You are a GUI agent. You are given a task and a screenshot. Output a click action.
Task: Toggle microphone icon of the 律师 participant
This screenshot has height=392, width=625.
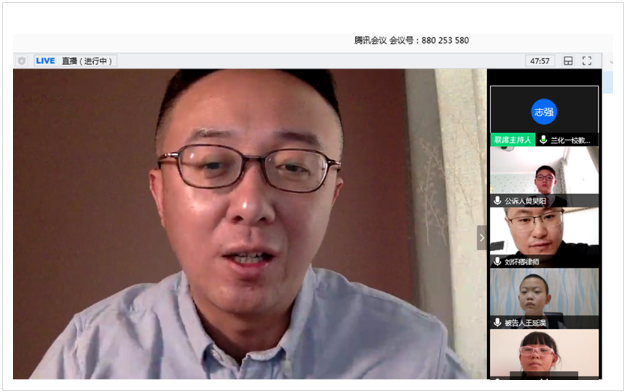pos(497,261)
